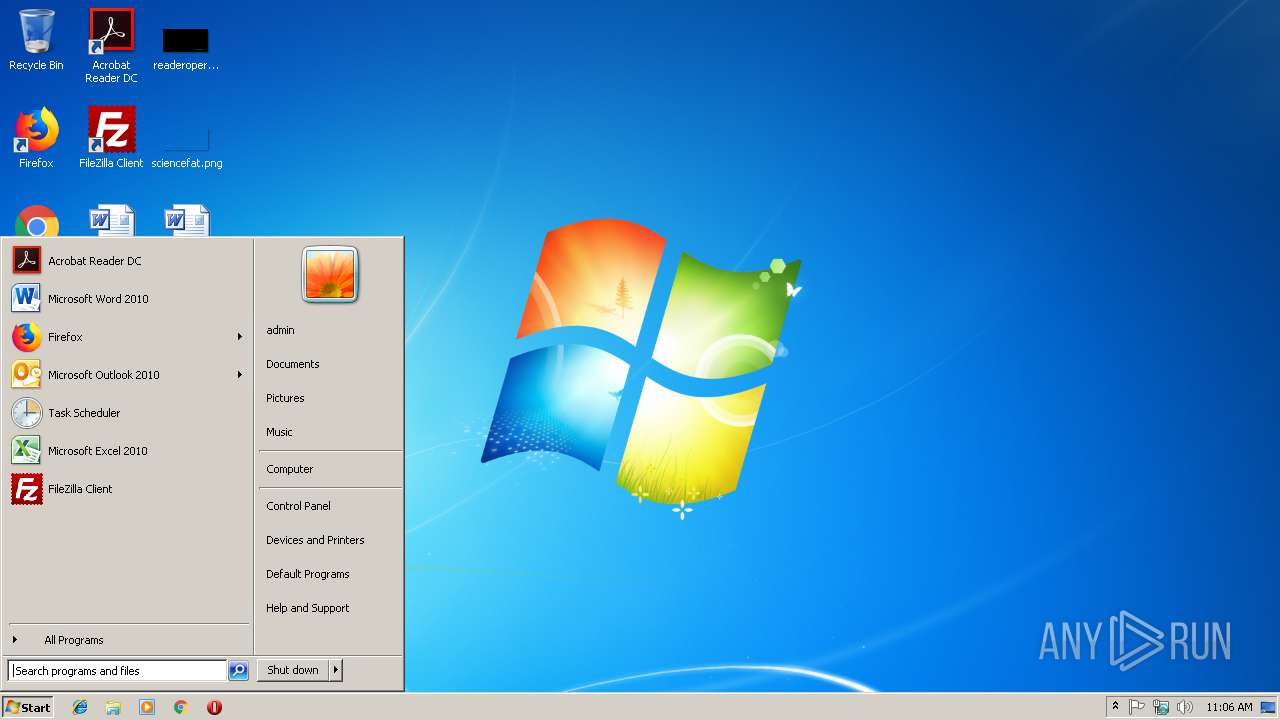Screen dimensions: 1280x720
Task: Select the readeroper desktop file icon
Action: click(x=186, y=48)
